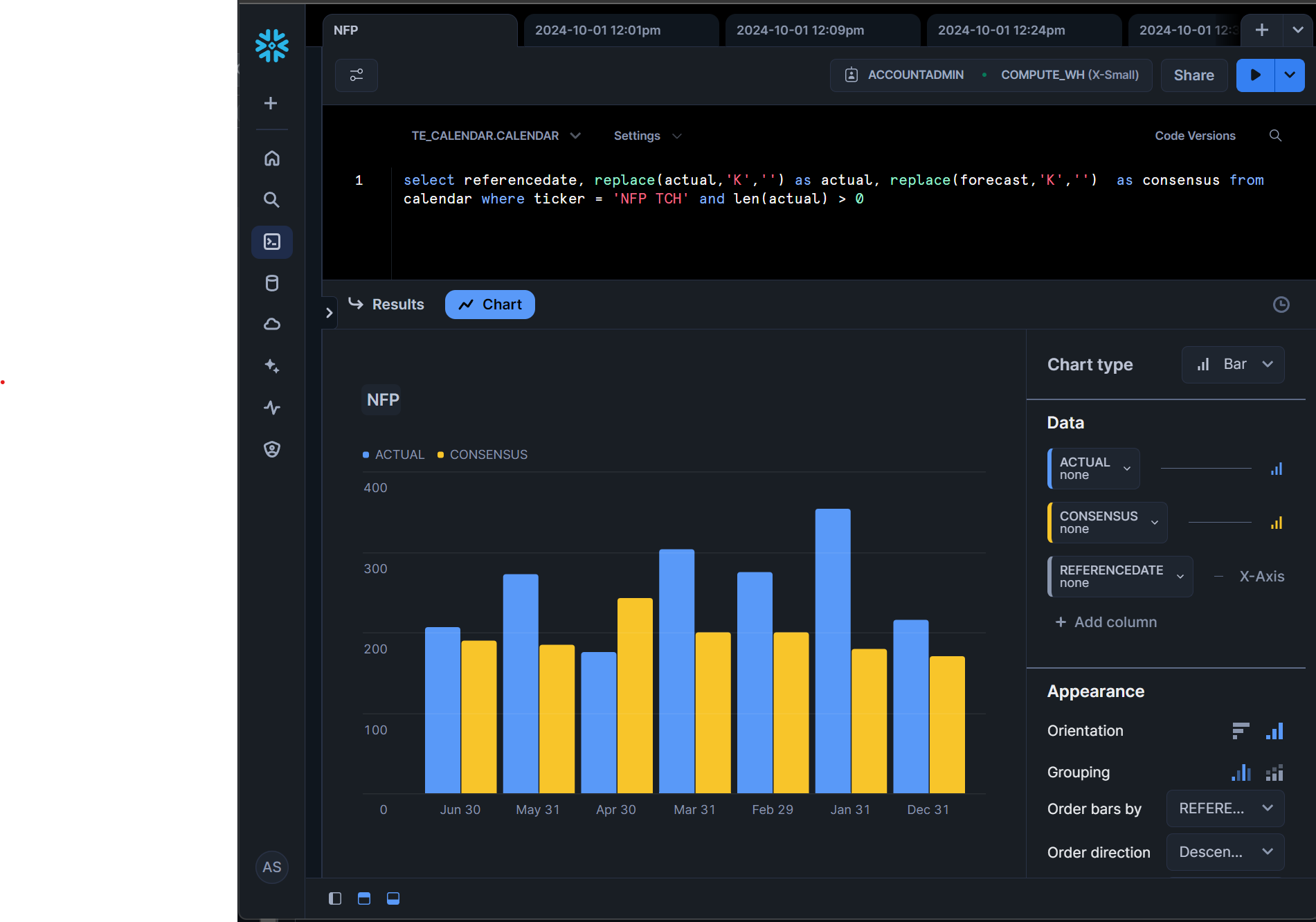The image size is (1316, 922).
Task: Click the search icon in the editor
Action: [1275, 136]
